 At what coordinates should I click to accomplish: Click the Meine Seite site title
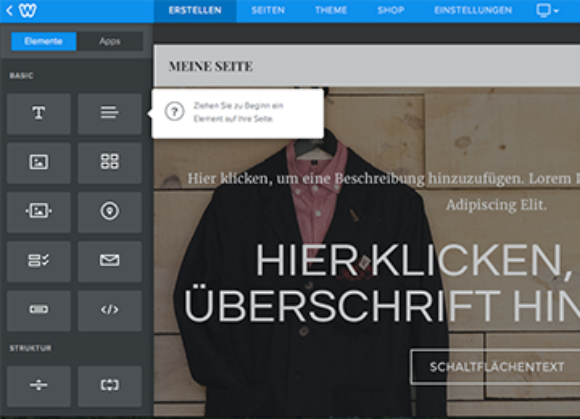(211, 66)
